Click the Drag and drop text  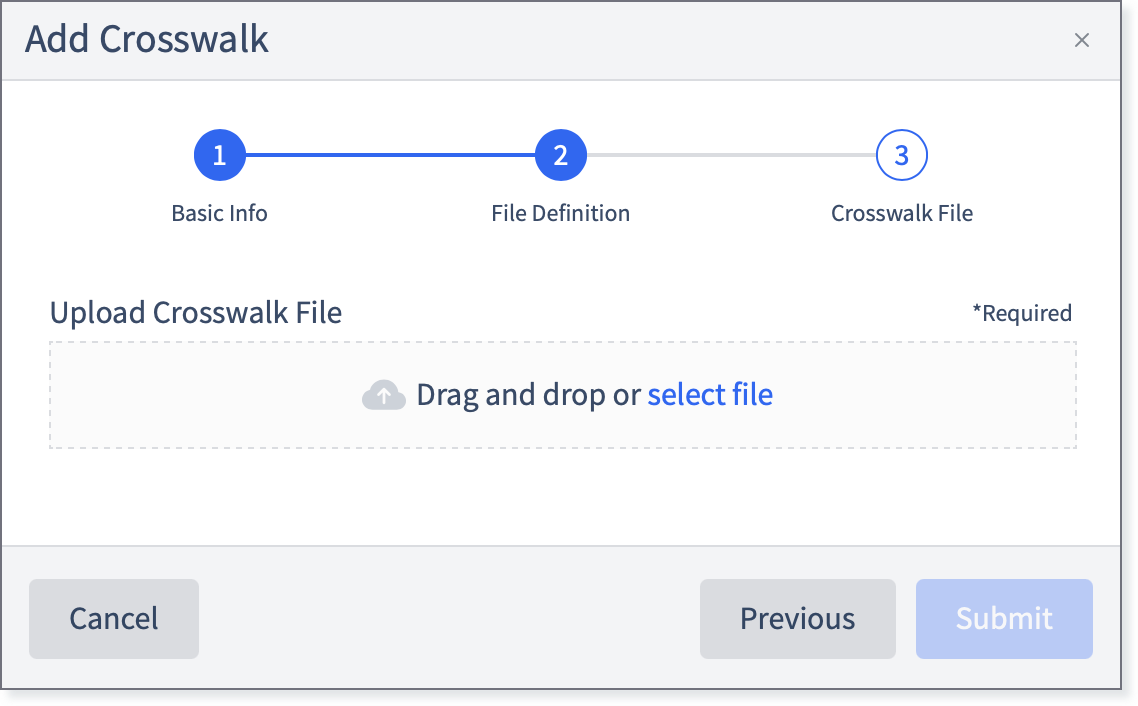point(528,395)
